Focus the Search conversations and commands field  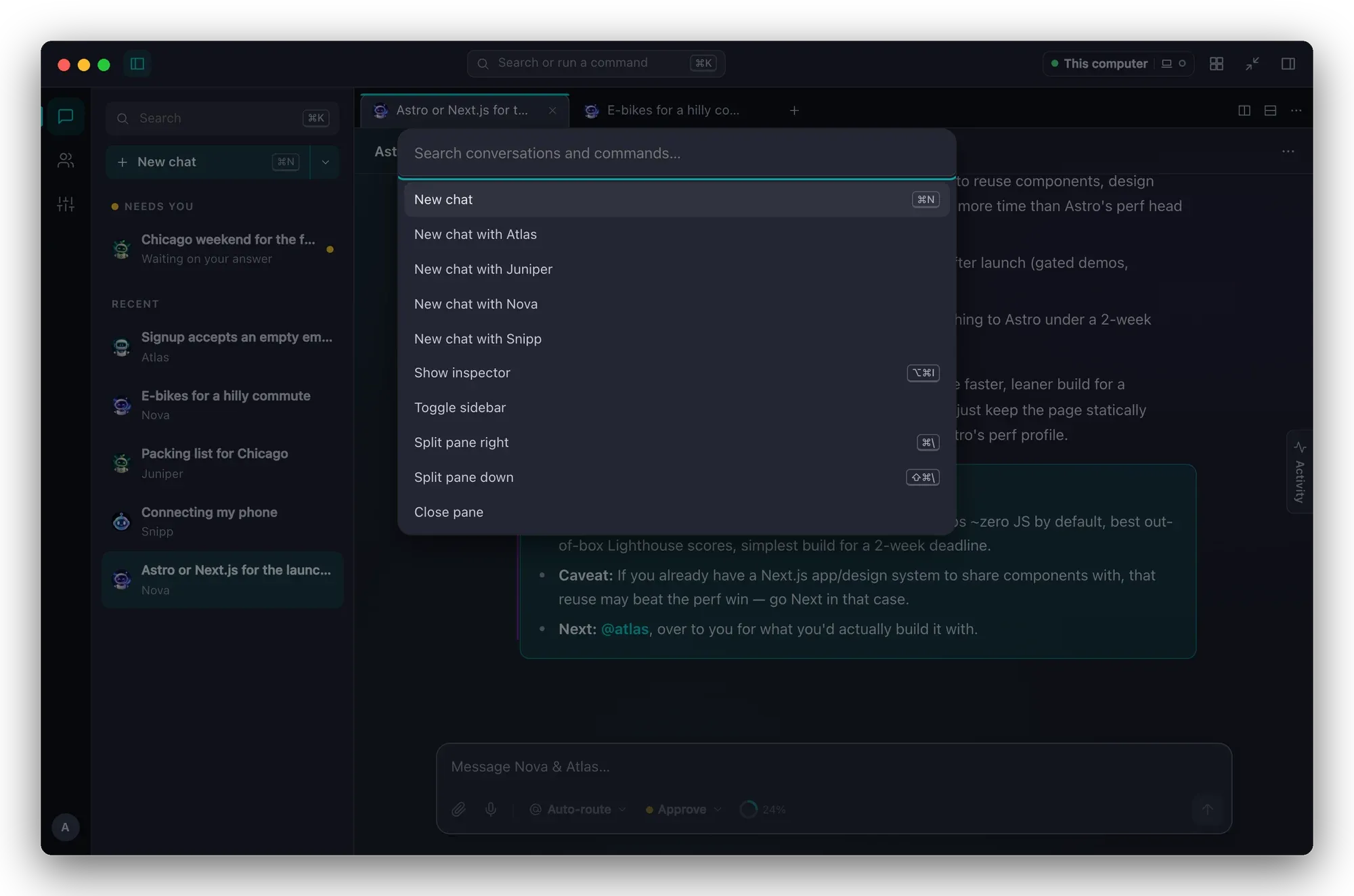pyautogui.click(x=676, y=153)
